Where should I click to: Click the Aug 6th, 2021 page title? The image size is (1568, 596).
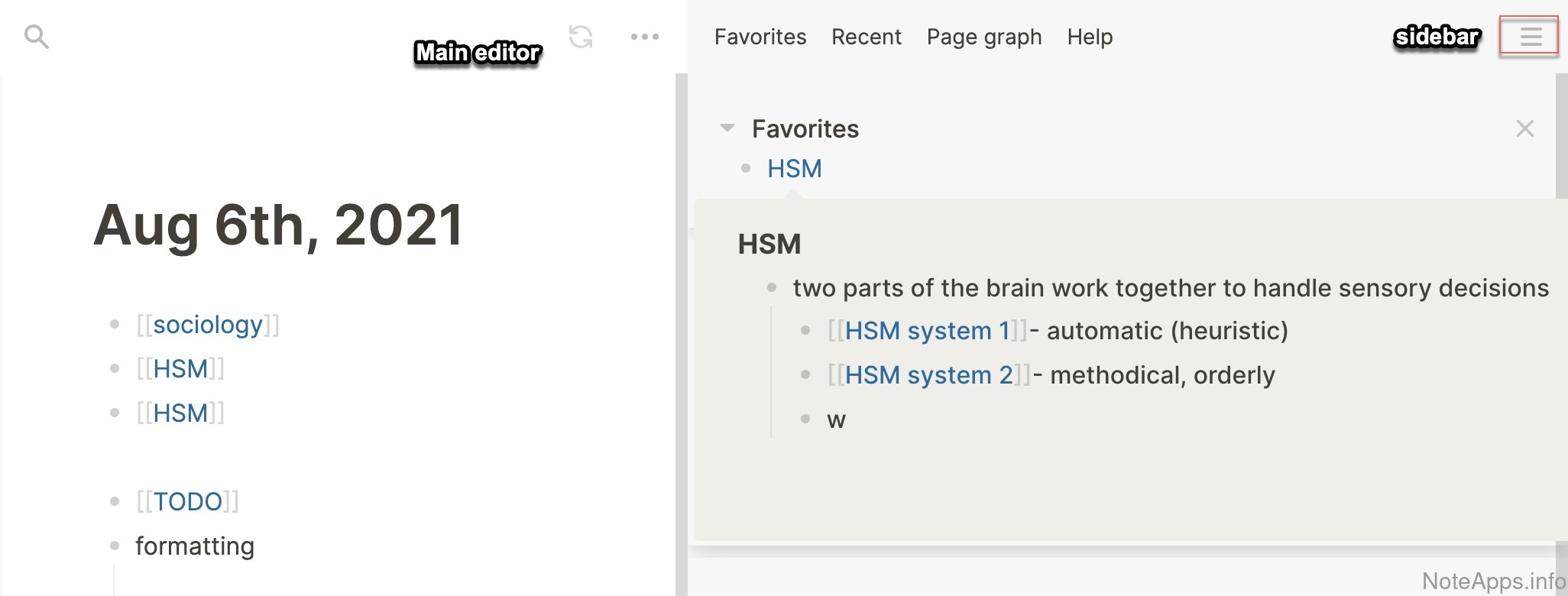tap(278, 225)
